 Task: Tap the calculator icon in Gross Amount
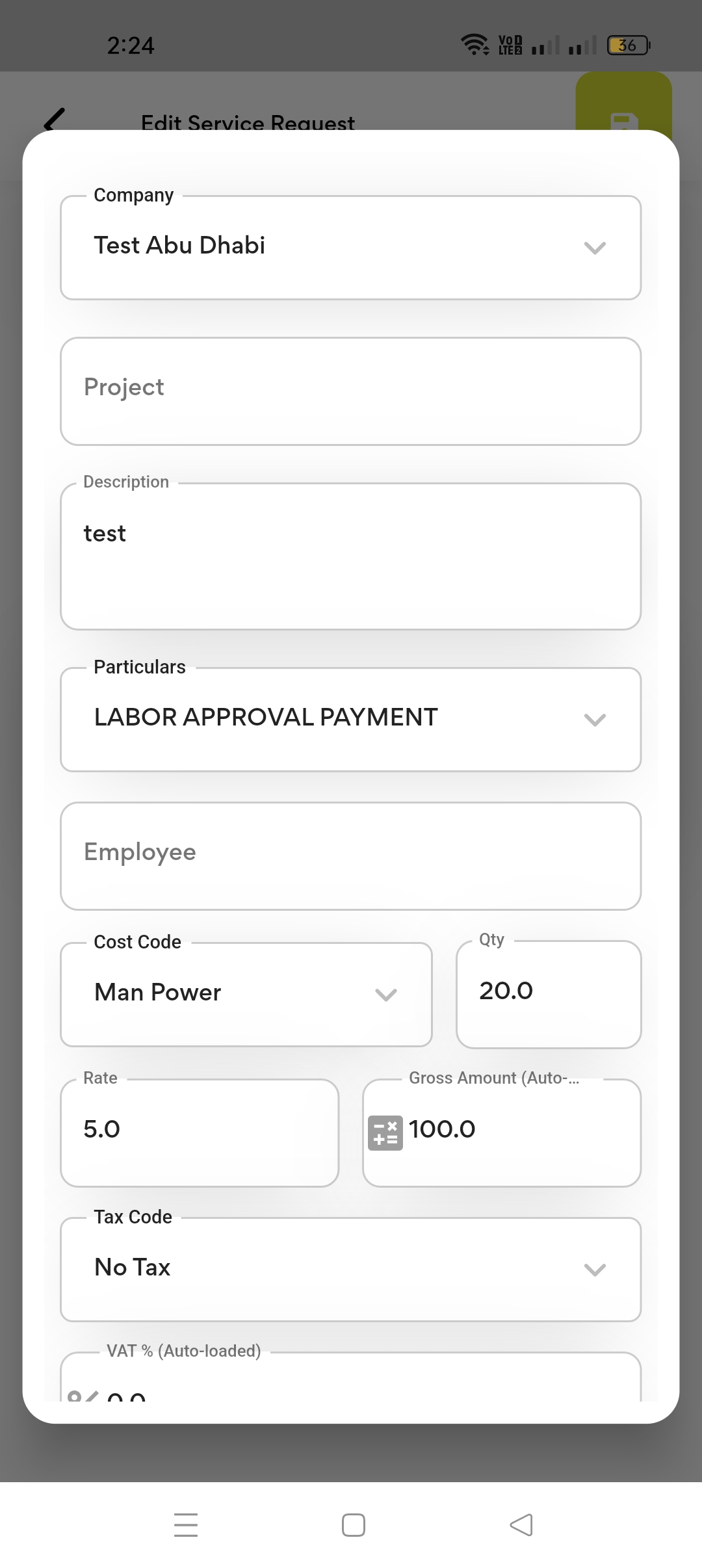(385, 1133)
